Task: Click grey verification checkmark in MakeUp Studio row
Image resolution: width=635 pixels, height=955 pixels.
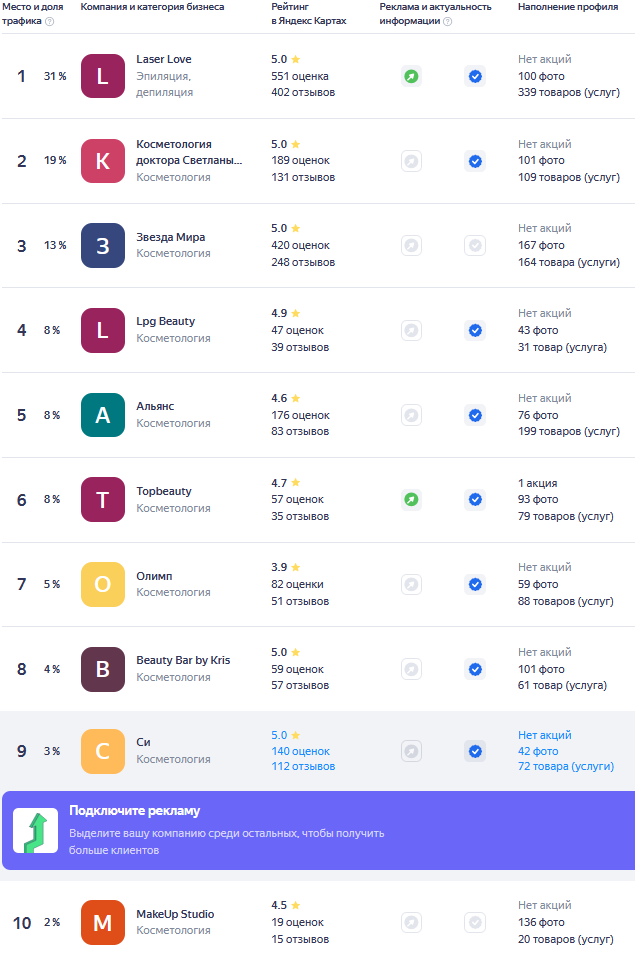Action: click(x=475, y=922)
